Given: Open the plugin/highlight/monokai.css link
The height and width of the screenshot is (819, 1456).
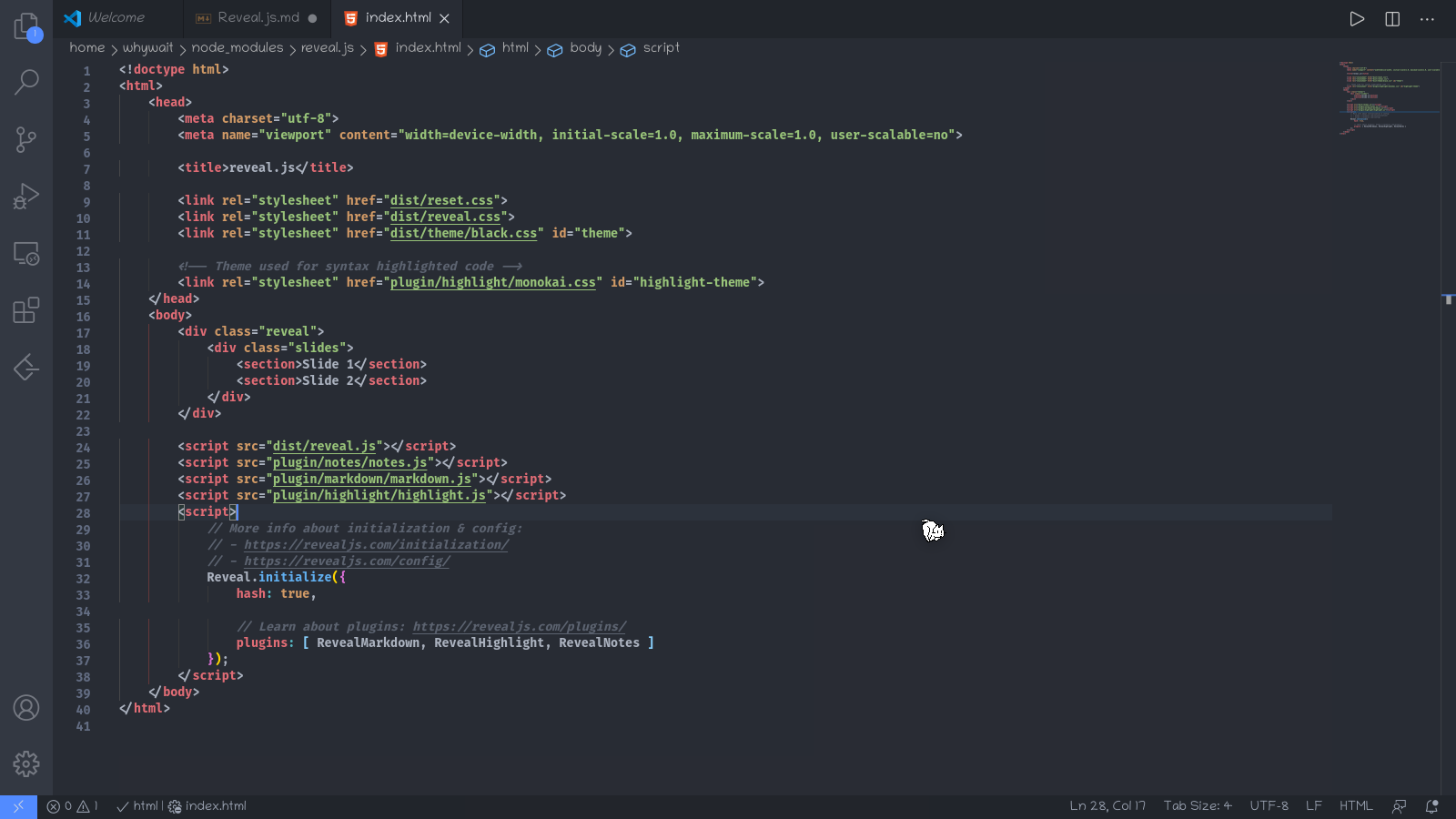Looking at the screenshot, I should point(492,282).
